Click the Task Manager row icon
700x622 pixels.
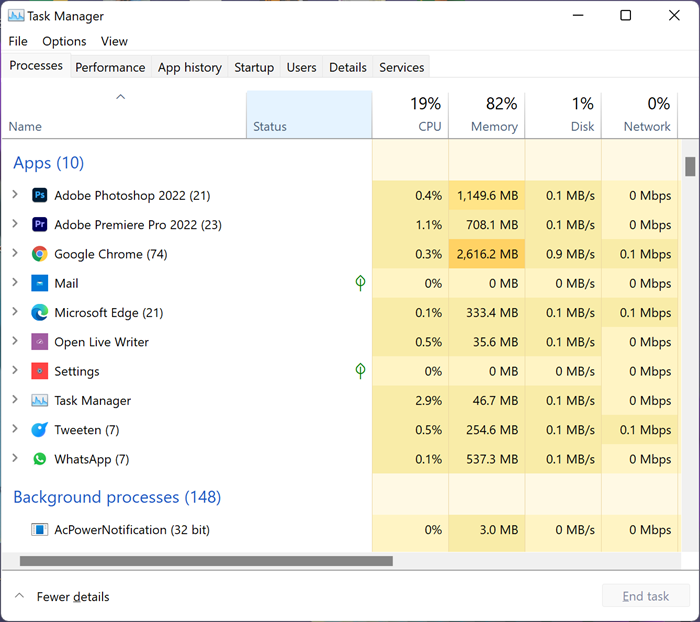(39, 400)
